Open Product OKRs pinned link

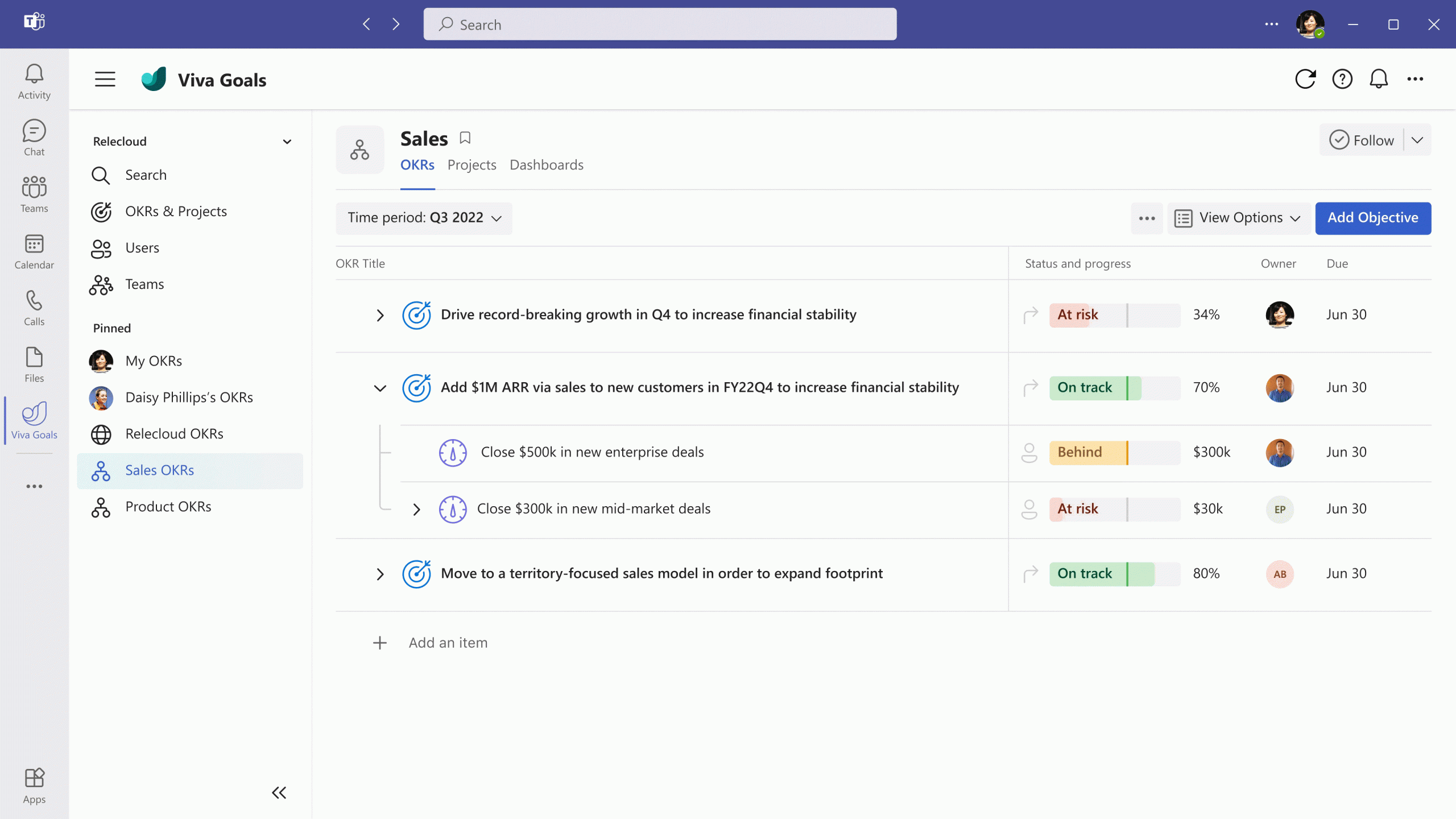[168, 507]
